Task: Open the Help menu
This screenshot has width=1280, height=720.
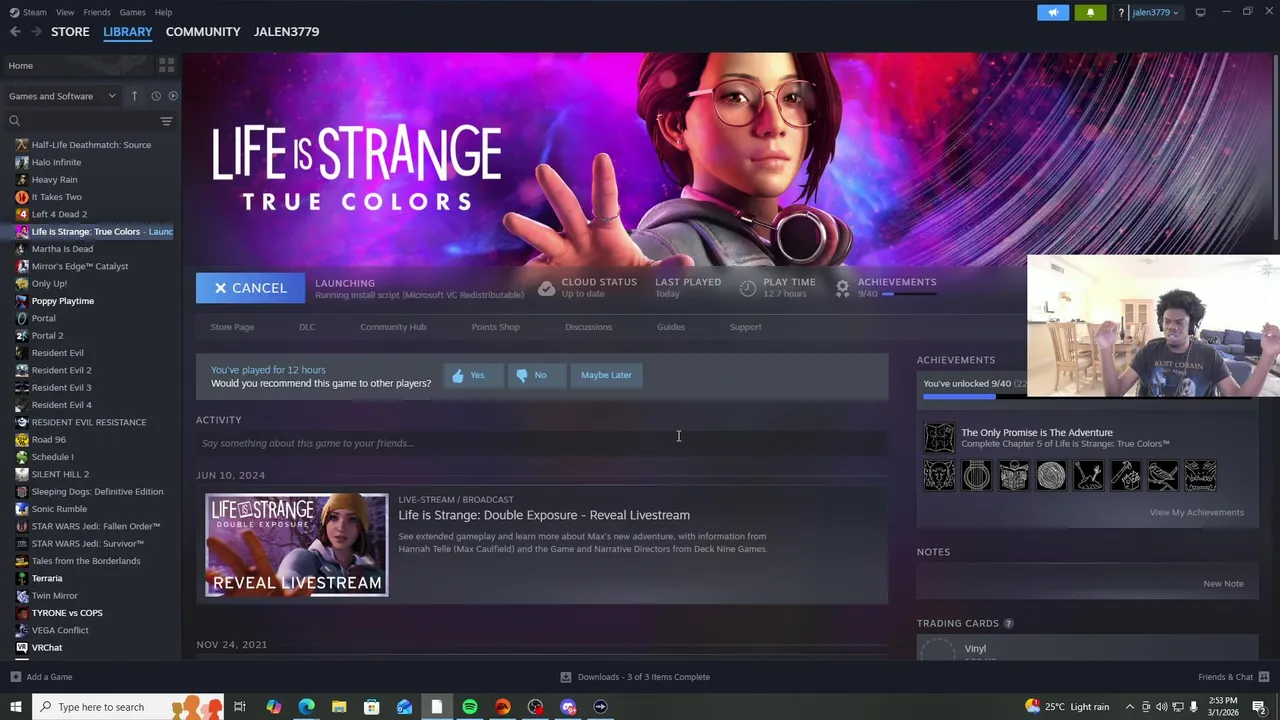Action: point(163,12)
